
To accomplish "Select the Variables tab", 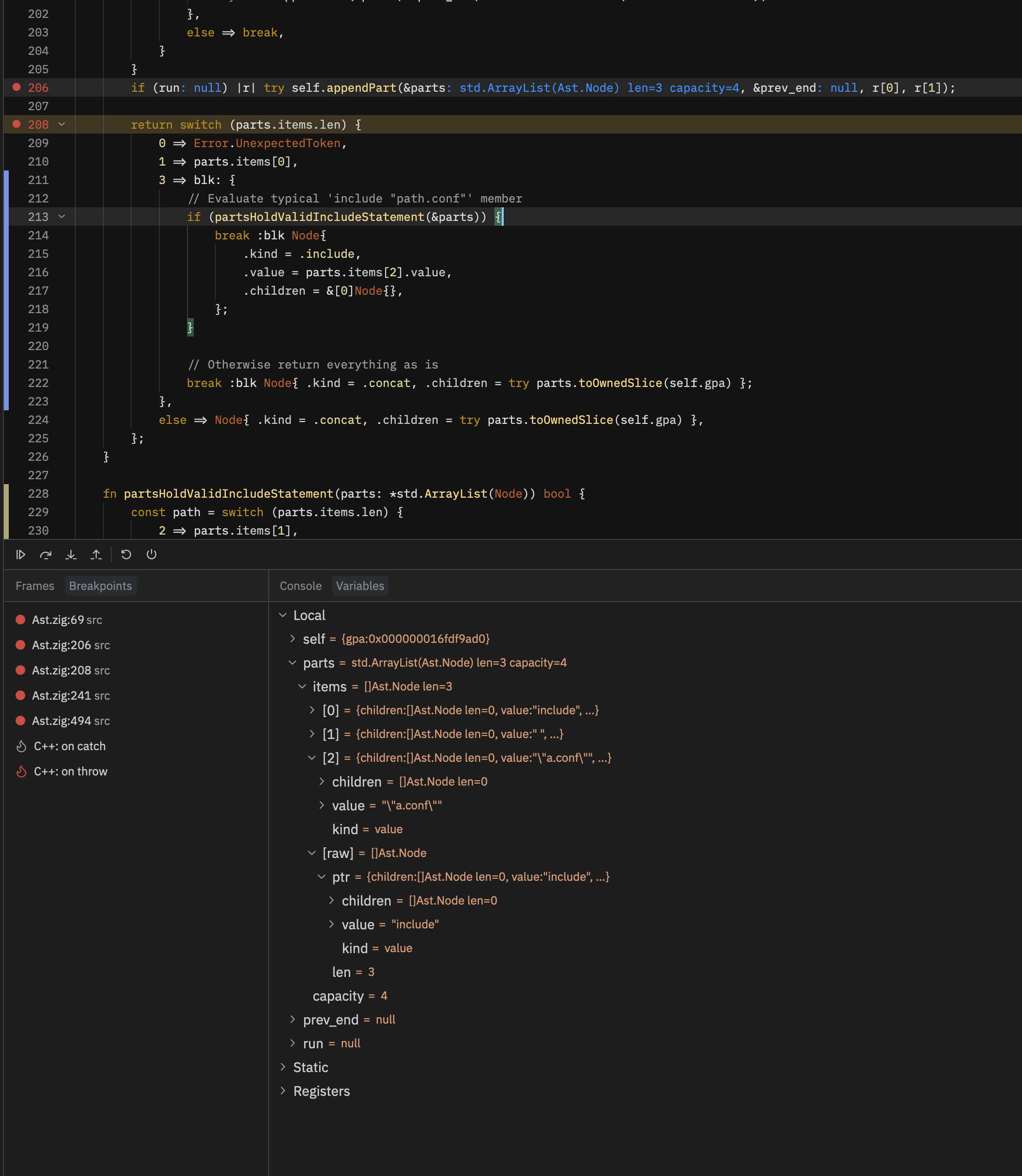I will point(360,586).
